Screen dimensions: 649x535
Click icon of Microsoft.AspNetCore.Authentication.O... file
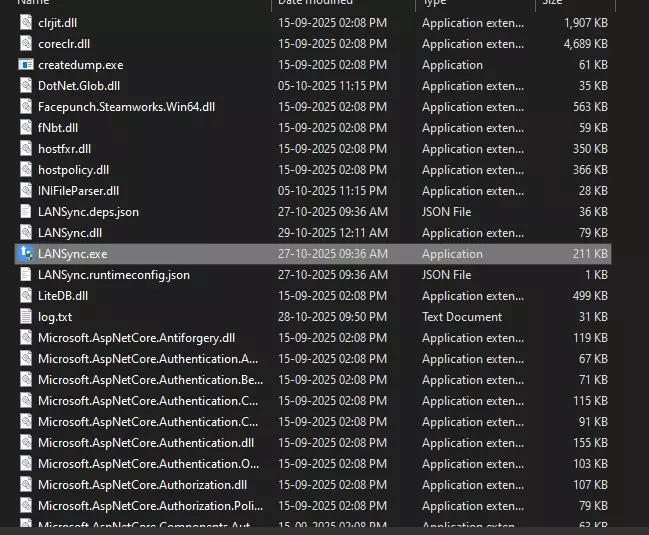coord(26,463)
